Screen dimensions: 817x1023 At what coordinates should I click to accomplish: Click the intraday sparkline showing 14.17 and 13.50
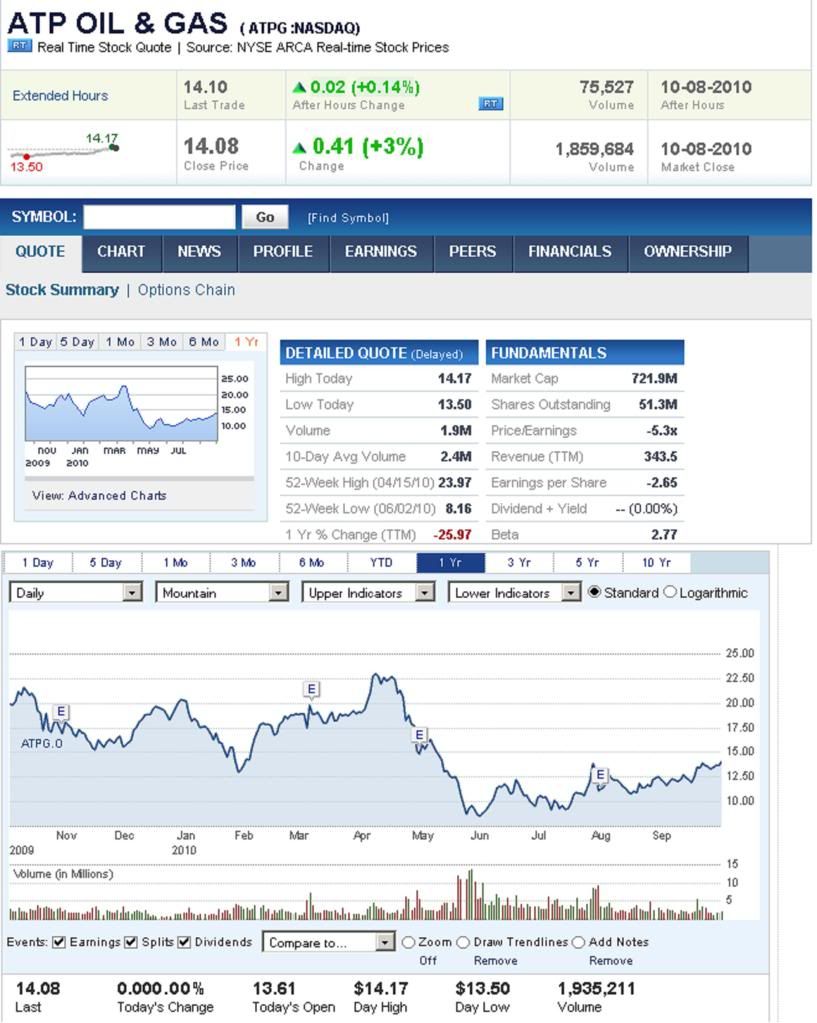point(64,152)
